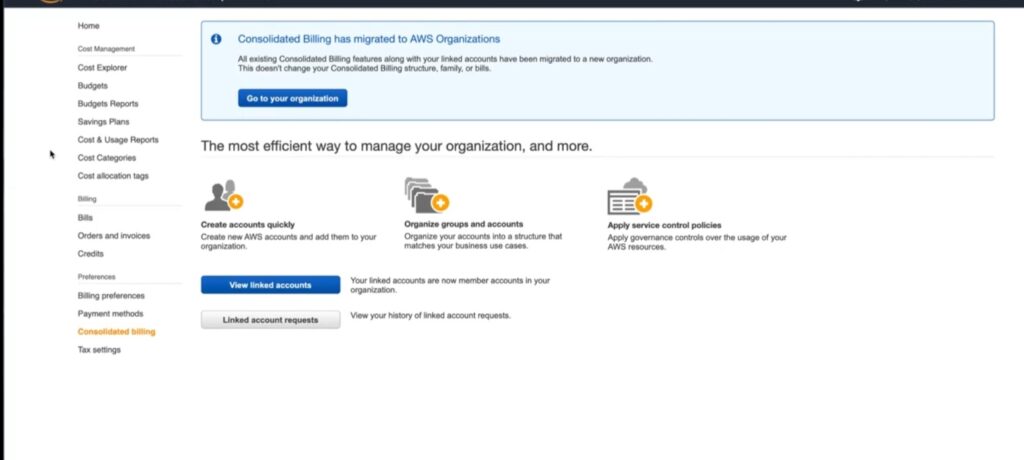The image size is (1024, 460).
Task: Open Linked account requests
Action: tap(270, 320)
